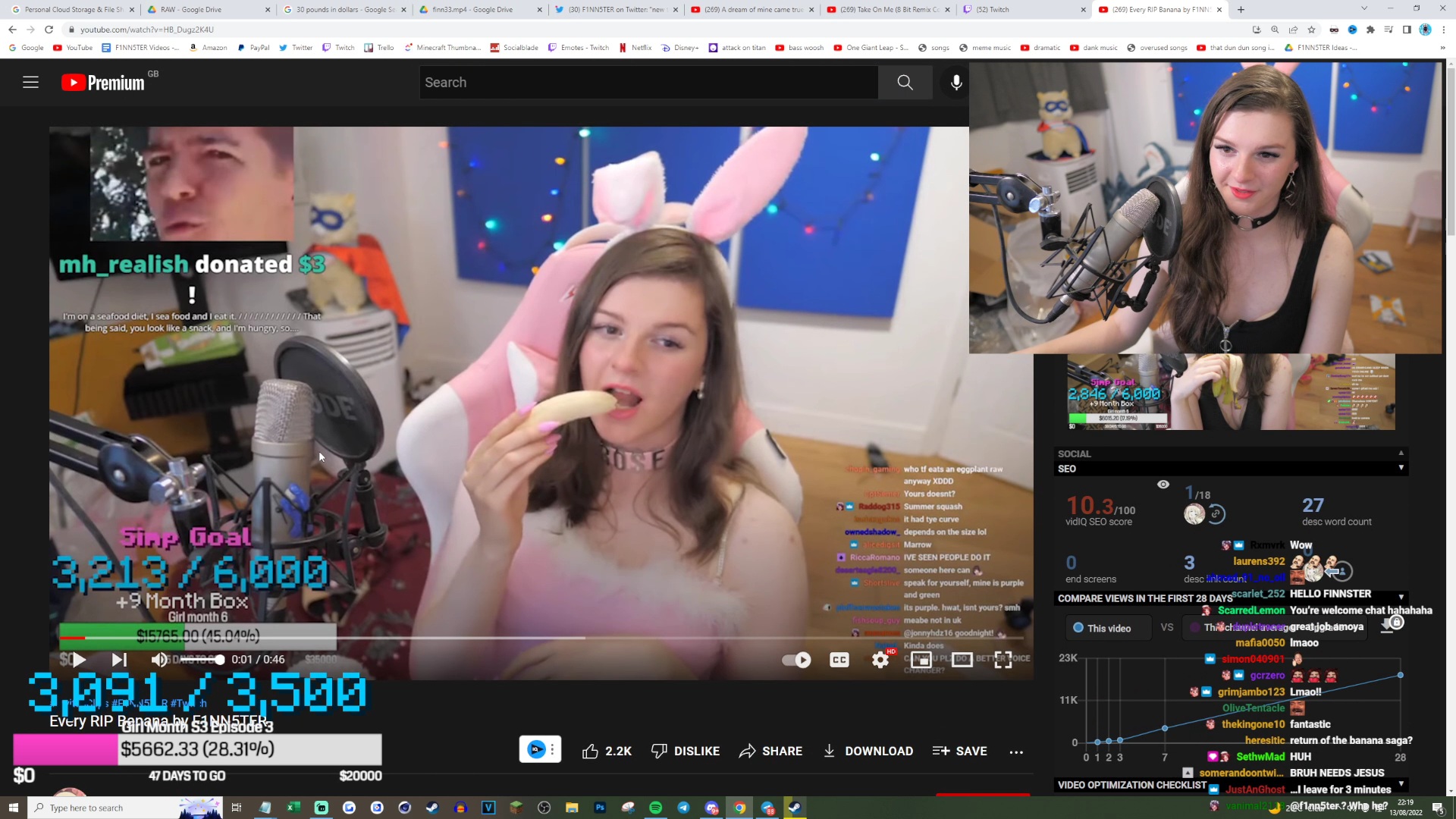Click the YouTube search input field
This screenshot has width=1456, height=819.
pos(648,83)
